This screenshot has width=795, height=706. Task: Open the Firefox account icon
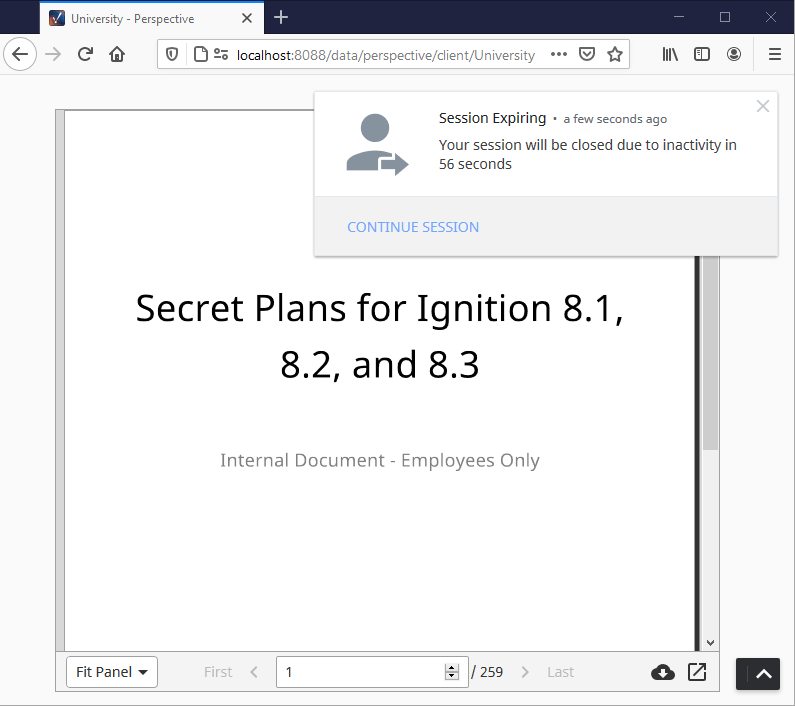734,54
